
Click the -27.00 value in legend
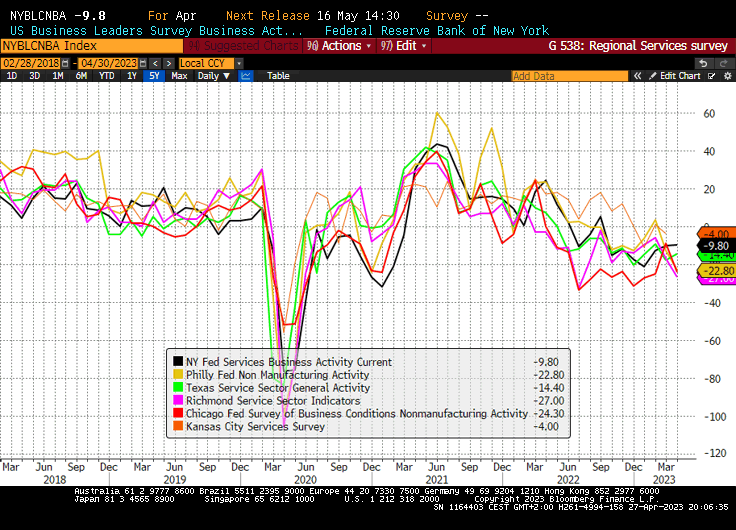pyautogui.click(x=549, y=401)
